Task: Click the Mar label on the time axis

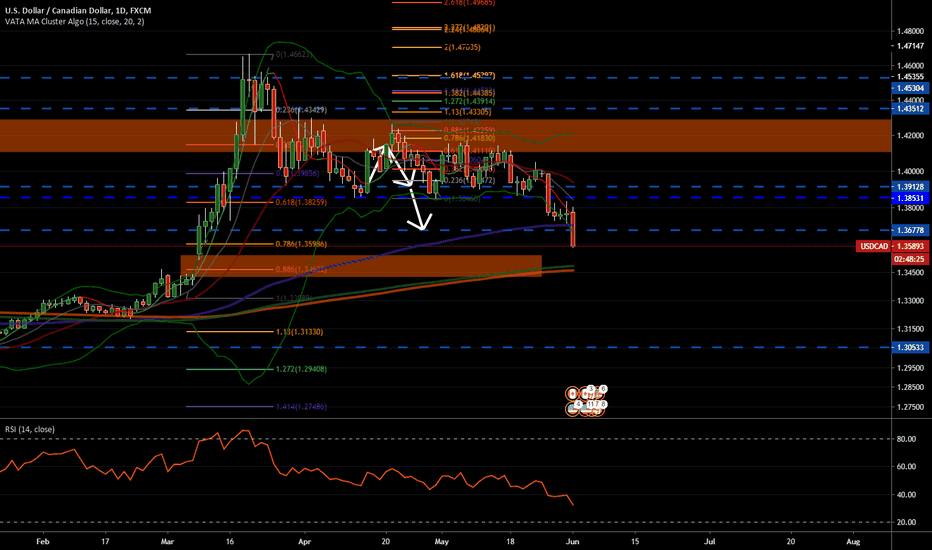Action: (x=167, y=542)
